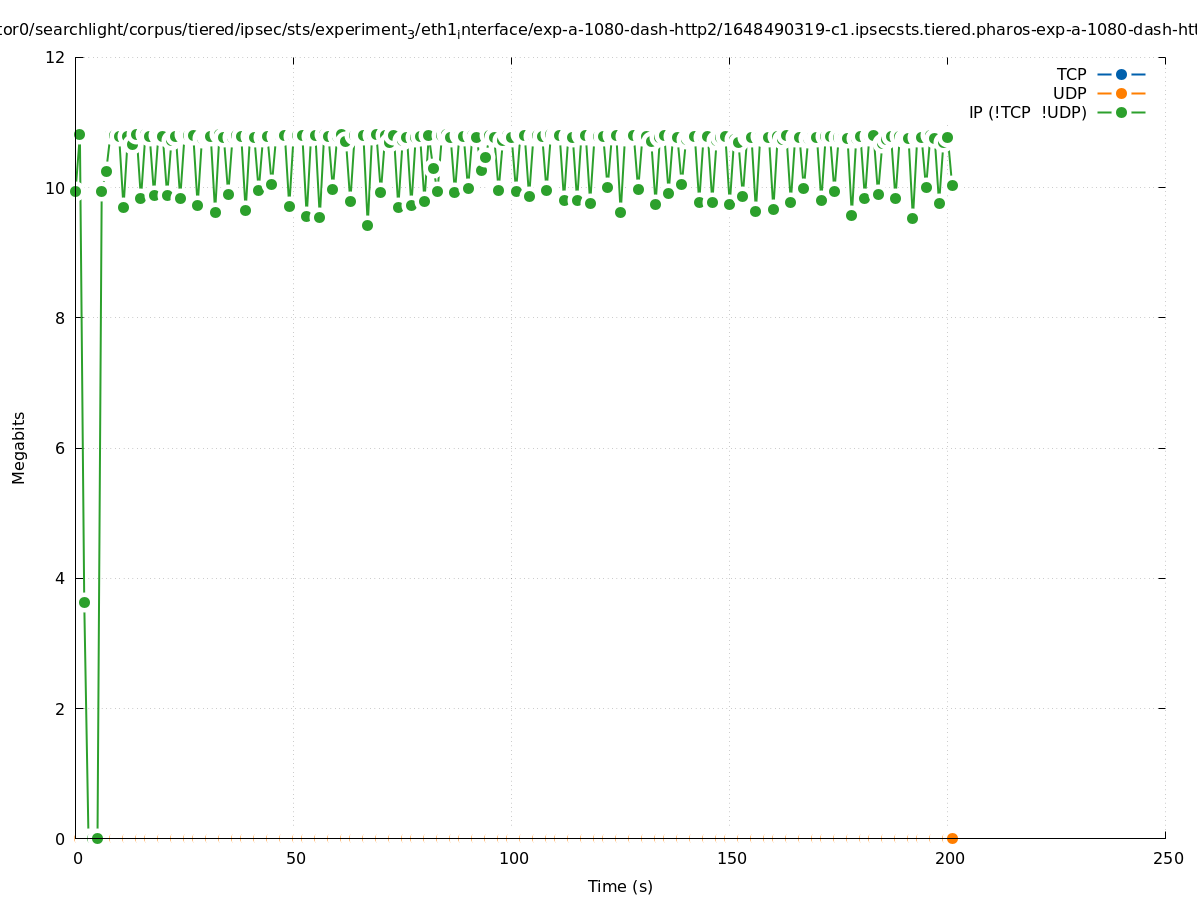
Task: Click the 12 tick label on y-axis
Action: (55, 57)
